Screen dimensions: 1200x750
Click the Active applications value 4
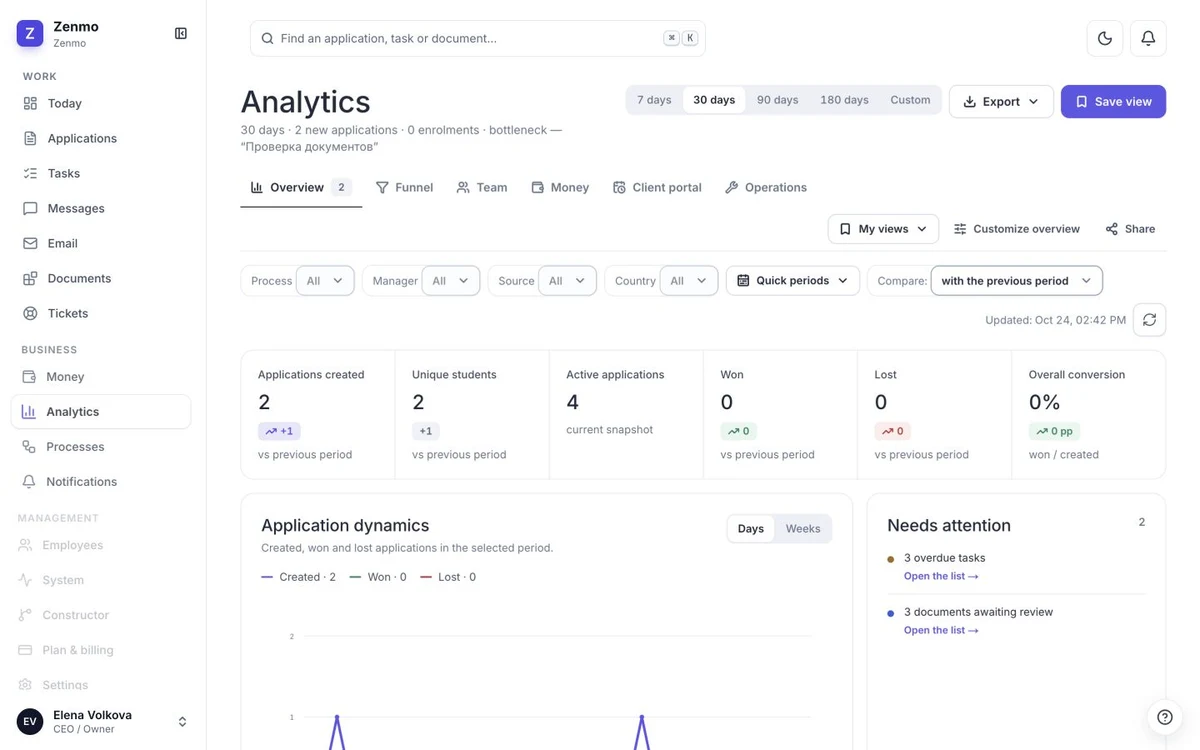[x=572, y=402]
